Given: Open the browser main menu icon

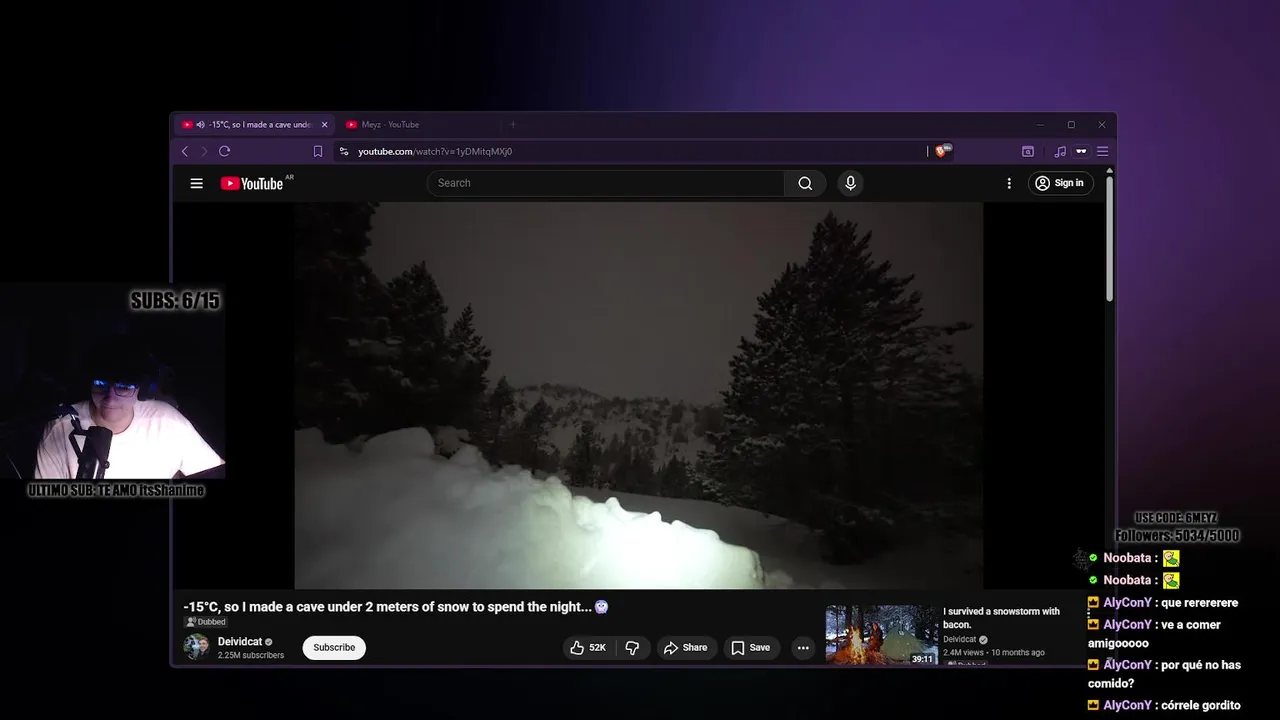Looking at the screenshot, I should point(1102,151).
